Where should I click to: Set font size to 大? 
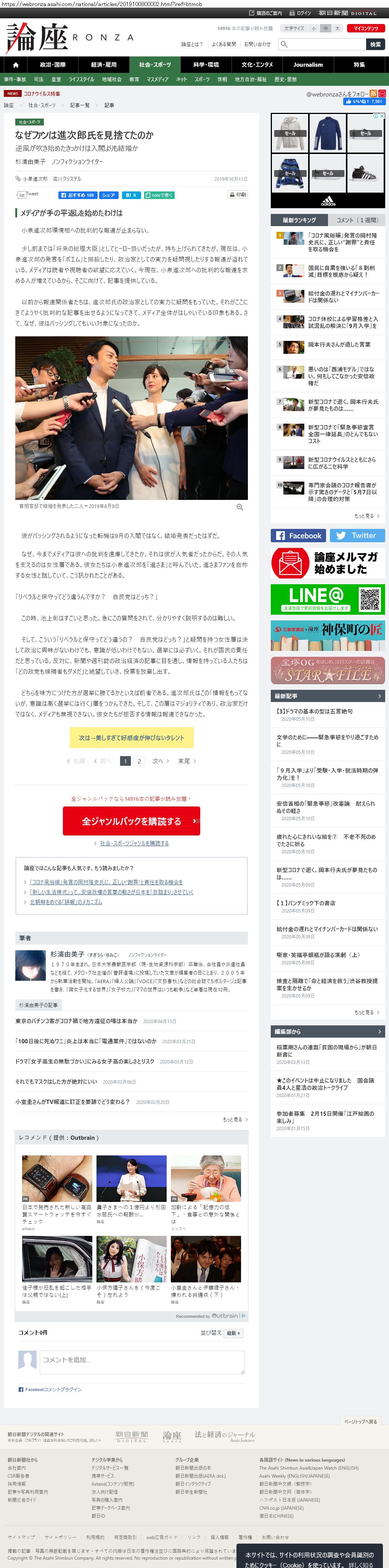pos(337,28)
